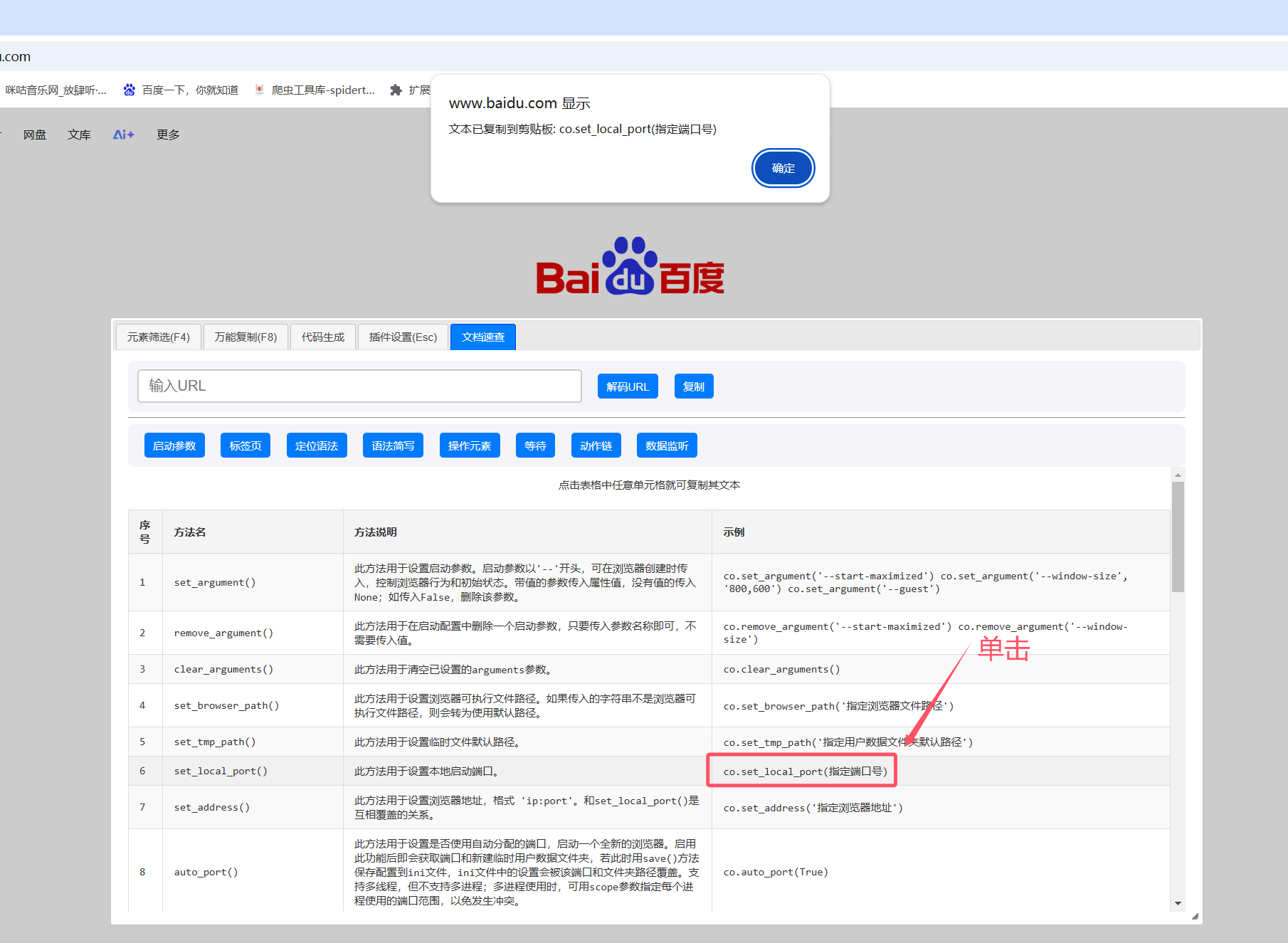Copy the clear_arguments() method name cell
This screenshot has height=943, width=1288.
(253, 669)
